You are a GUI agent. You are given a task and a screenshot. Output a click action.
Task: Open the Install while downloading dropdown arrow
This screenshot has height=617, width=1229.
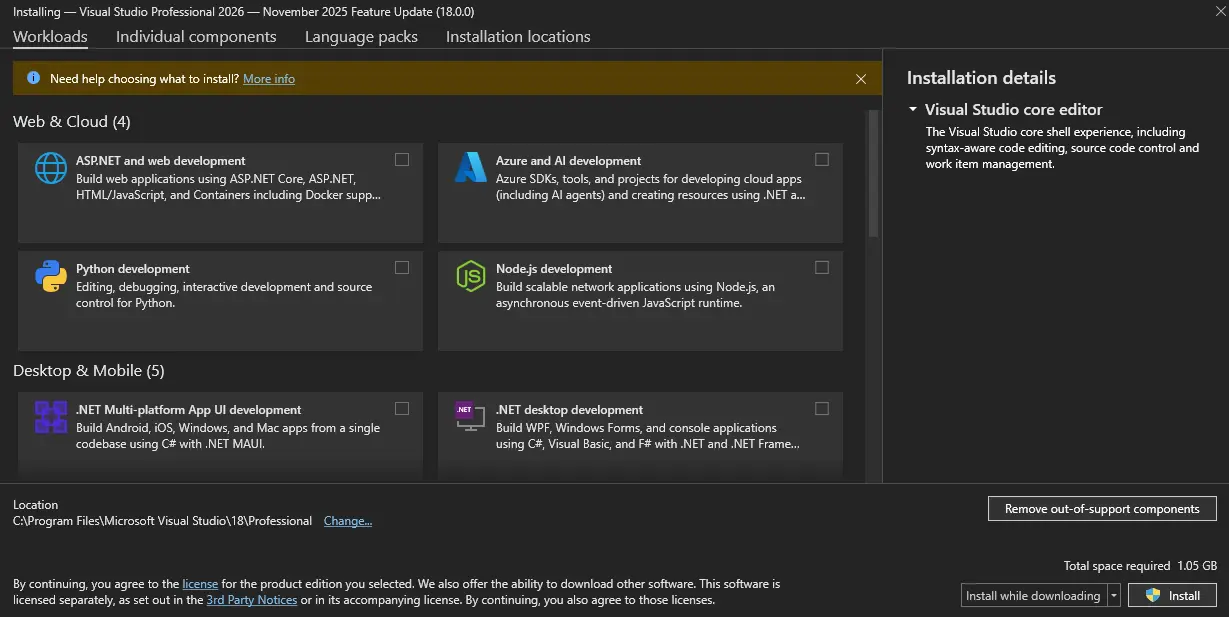pos(1114,595)
